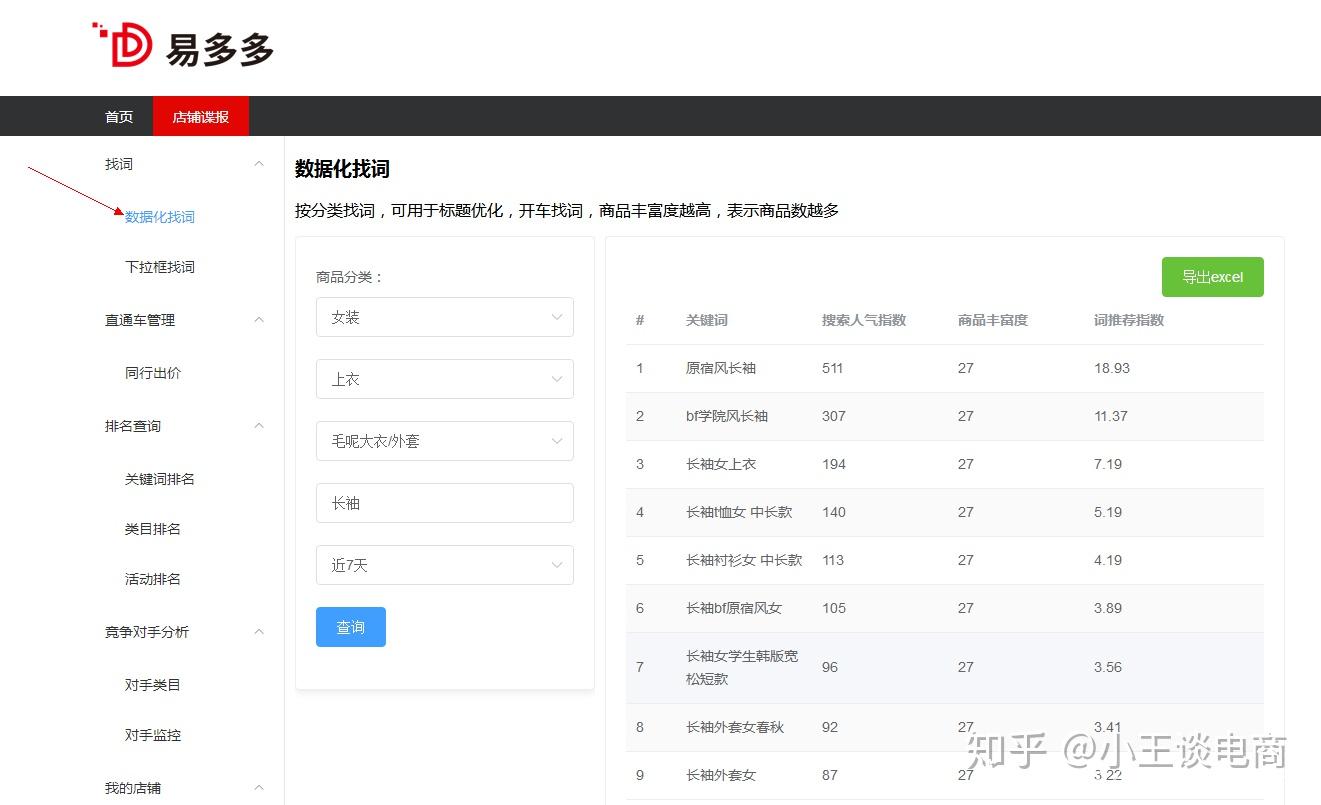Select the keyword bf学院风长袖
Image resolution: width=1321 pixels, height=805 pixels.
click(727, 416)
